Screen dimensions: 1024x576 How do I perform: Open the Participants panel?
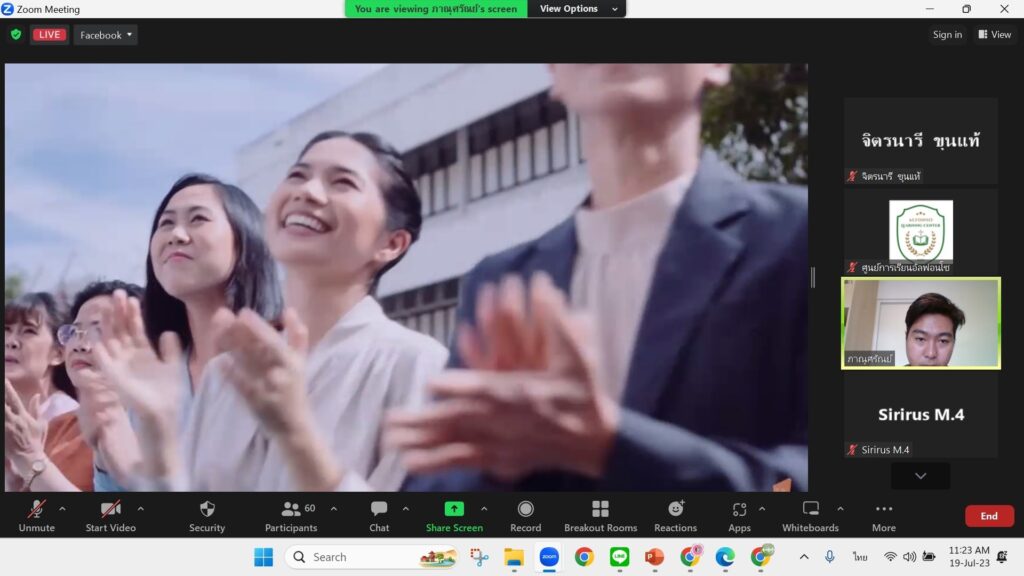pyautogui.click(x=291, y=510)
